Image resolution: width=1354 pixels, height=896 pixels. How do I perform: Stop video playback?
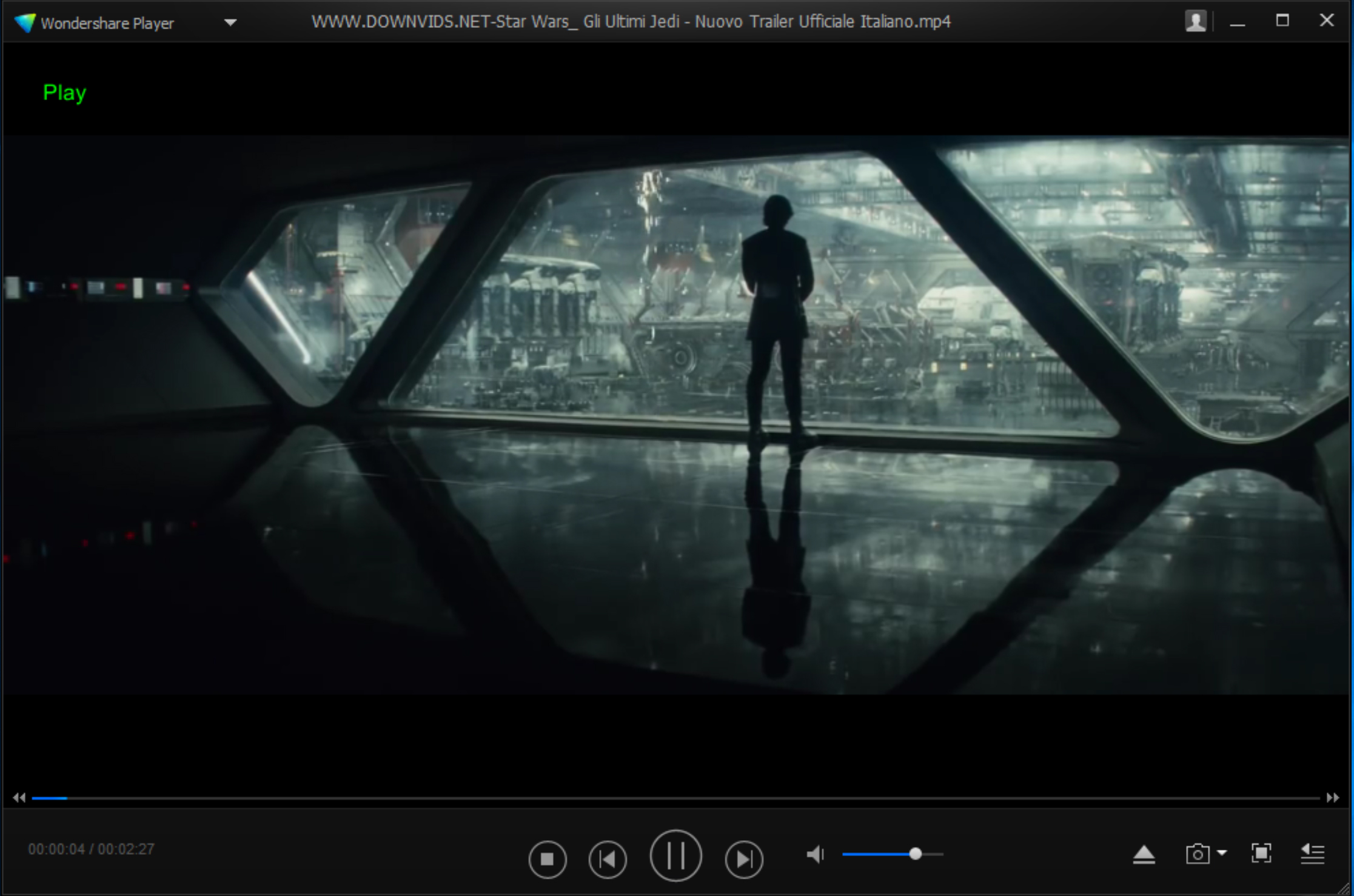tap(549, 859)
